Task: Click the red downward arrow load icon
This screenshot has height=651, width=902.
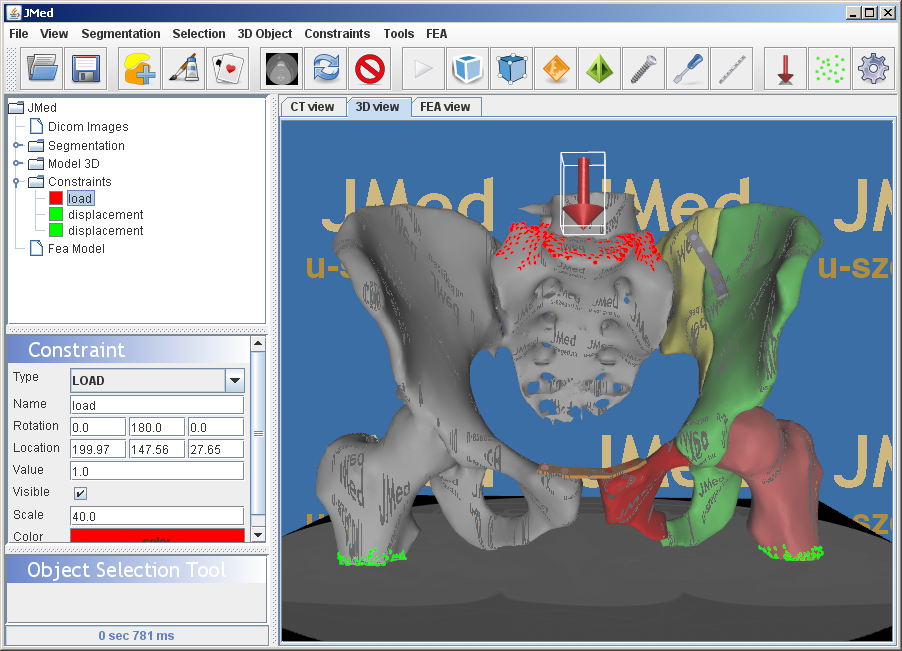Action: (785, 69)
